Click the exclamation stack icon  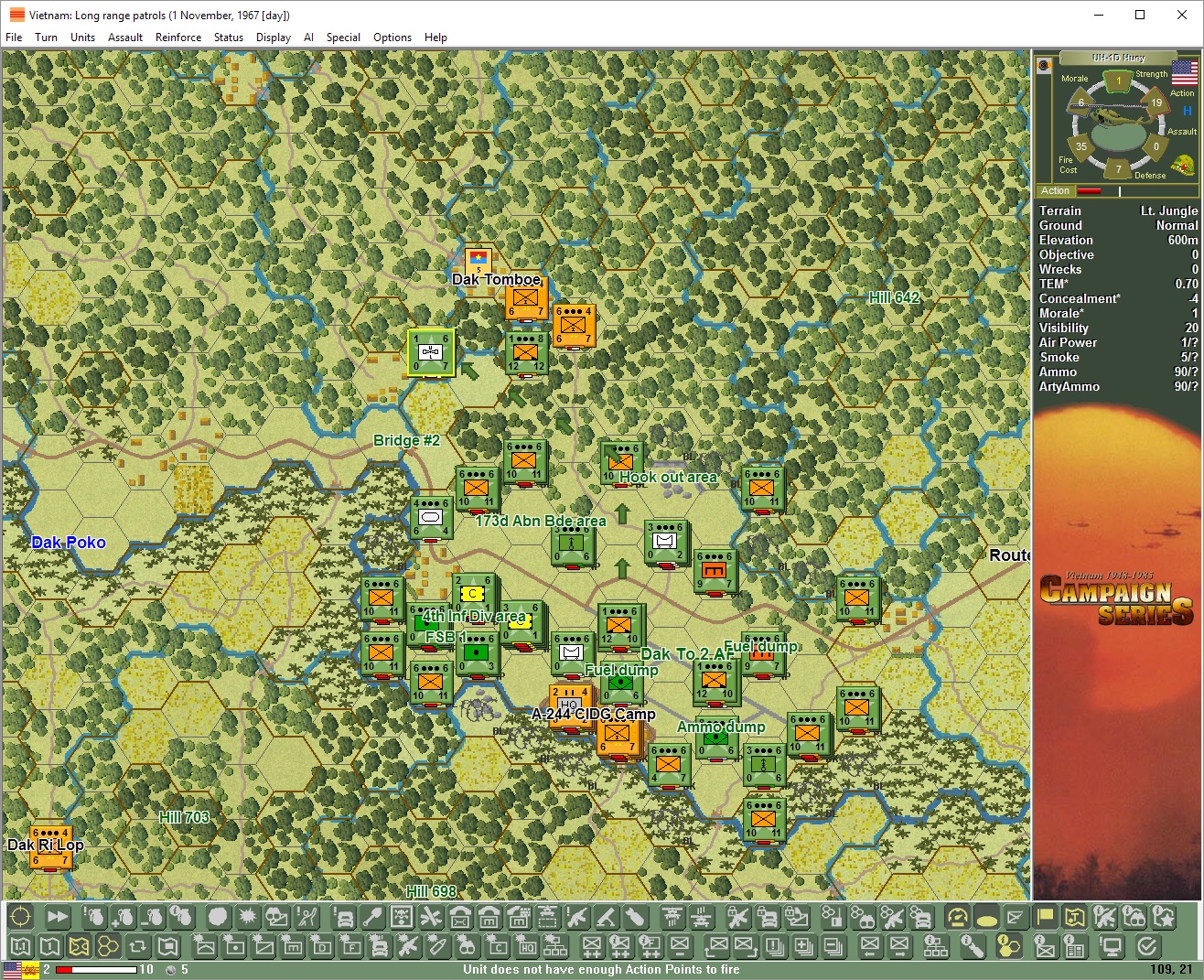pos(775,945)
